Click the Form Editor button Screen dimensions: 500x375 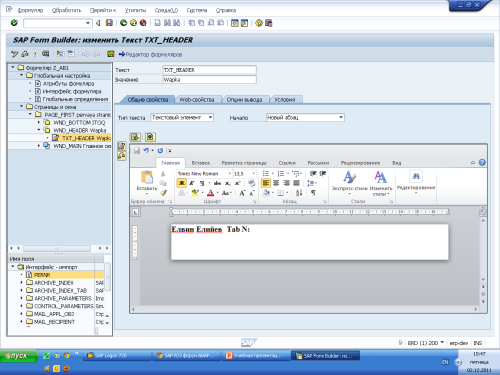pos(150,54)
